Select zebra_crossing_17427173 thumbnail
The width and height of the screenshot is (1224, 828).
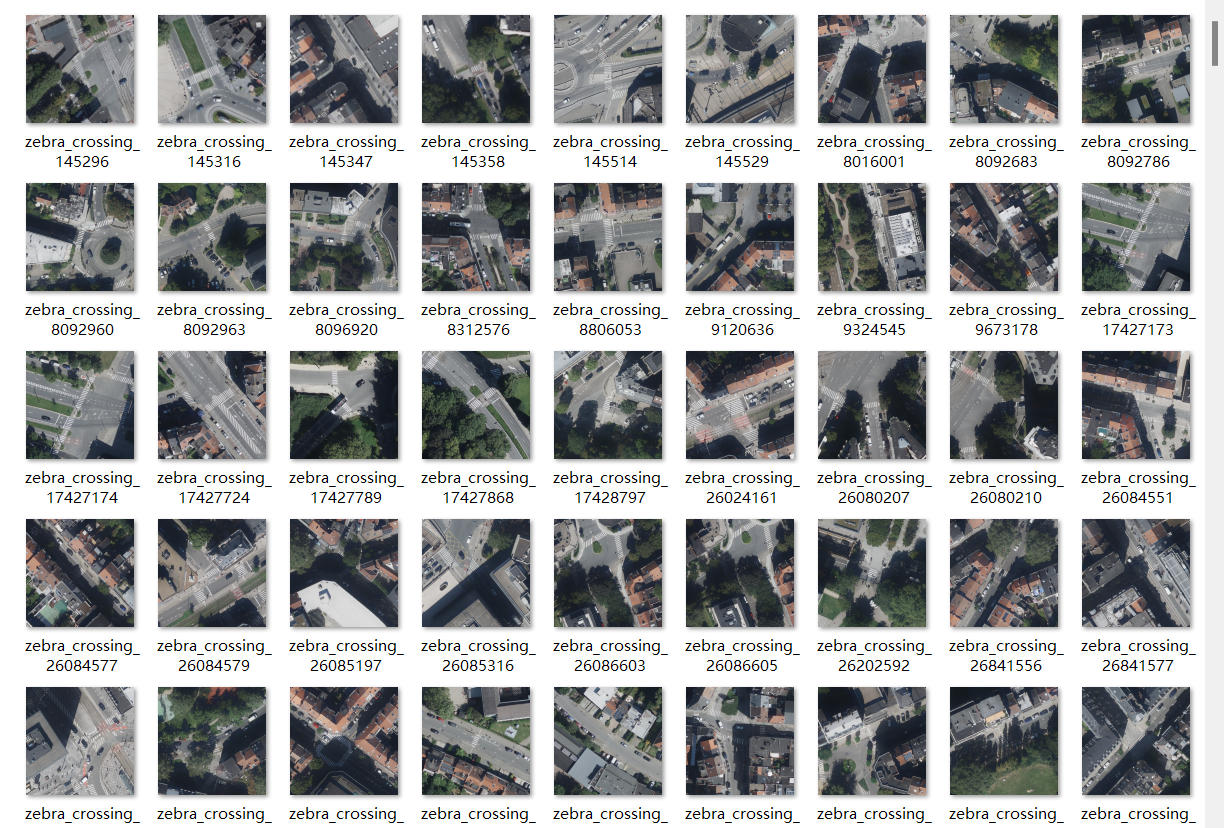point(1136,237)
